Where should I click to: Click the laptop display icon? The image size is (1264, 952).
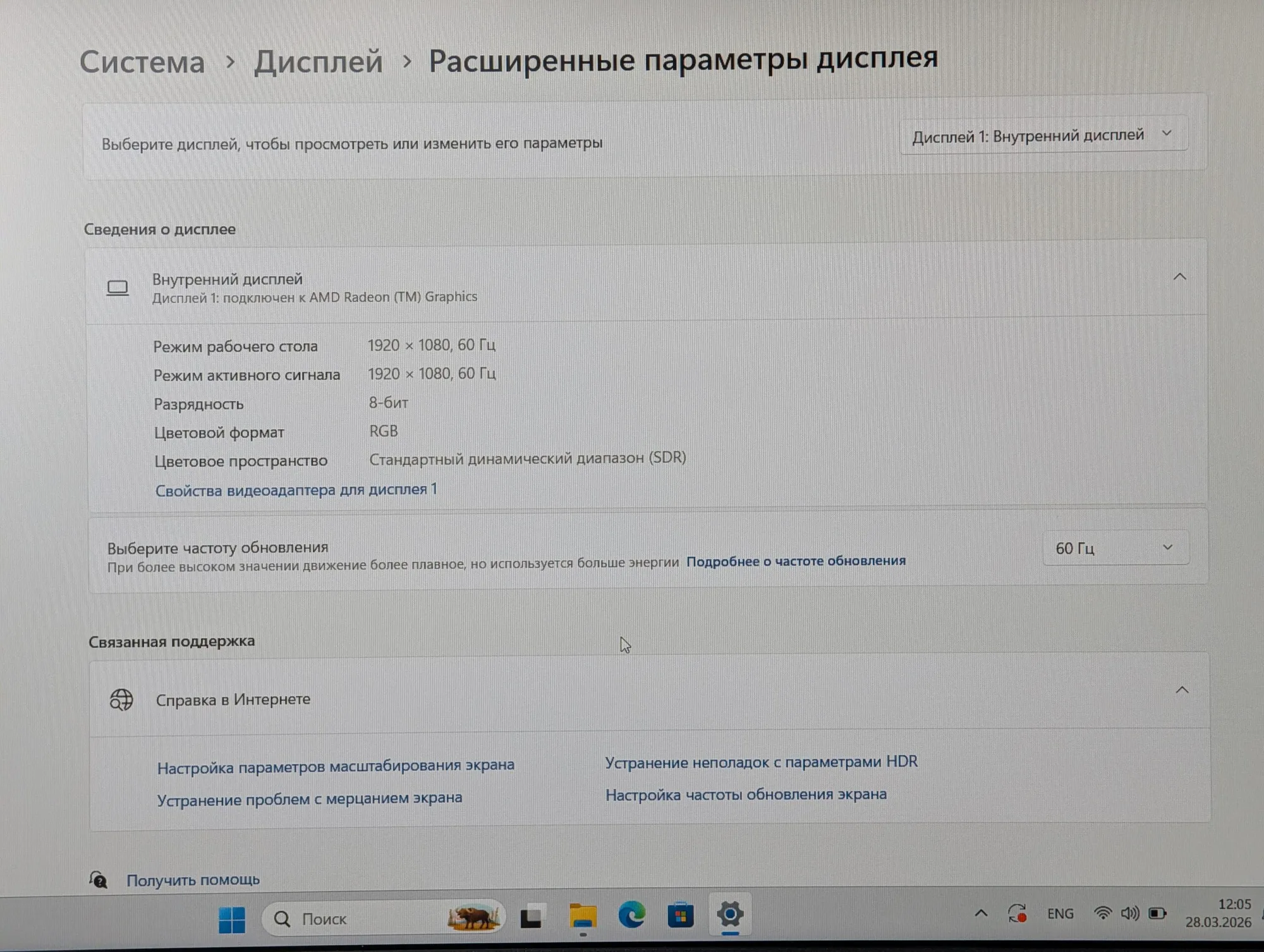118,288
